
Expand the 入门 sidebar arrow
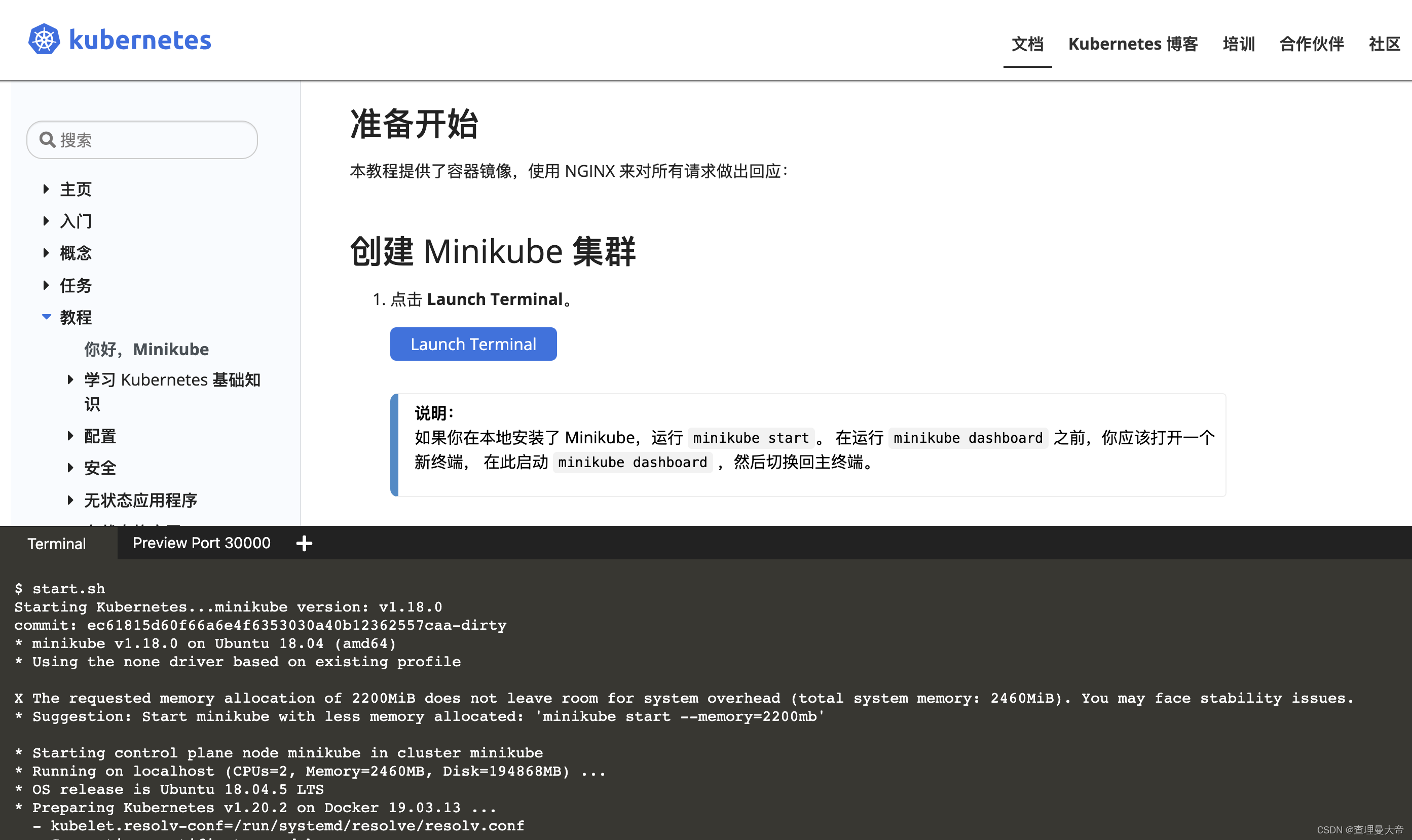click(46, 221)
